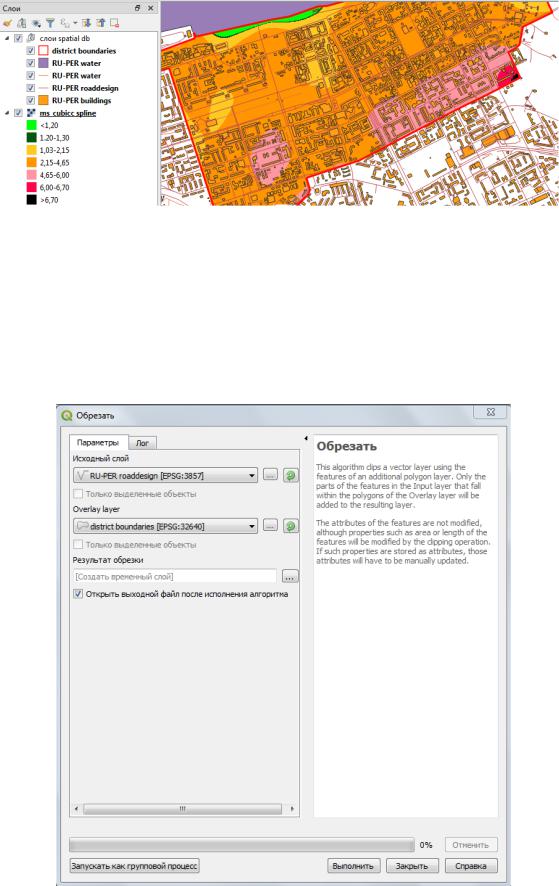Add a new group in Layers panel
The image size is (559, 886).
pos(21,23)
